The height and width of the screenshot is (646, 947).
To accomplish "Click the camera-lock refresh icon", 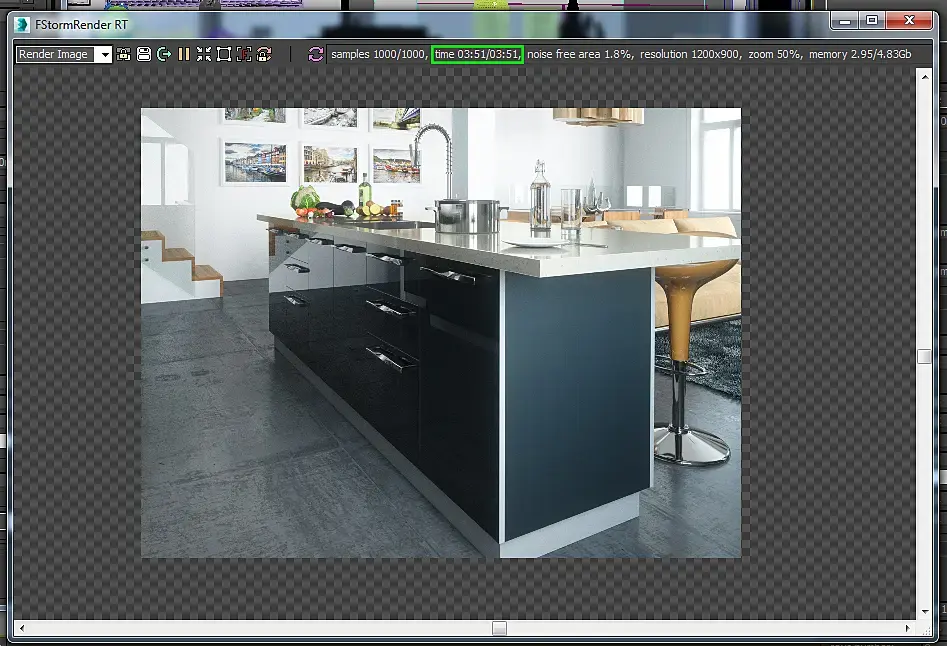I will coord(264,54).
